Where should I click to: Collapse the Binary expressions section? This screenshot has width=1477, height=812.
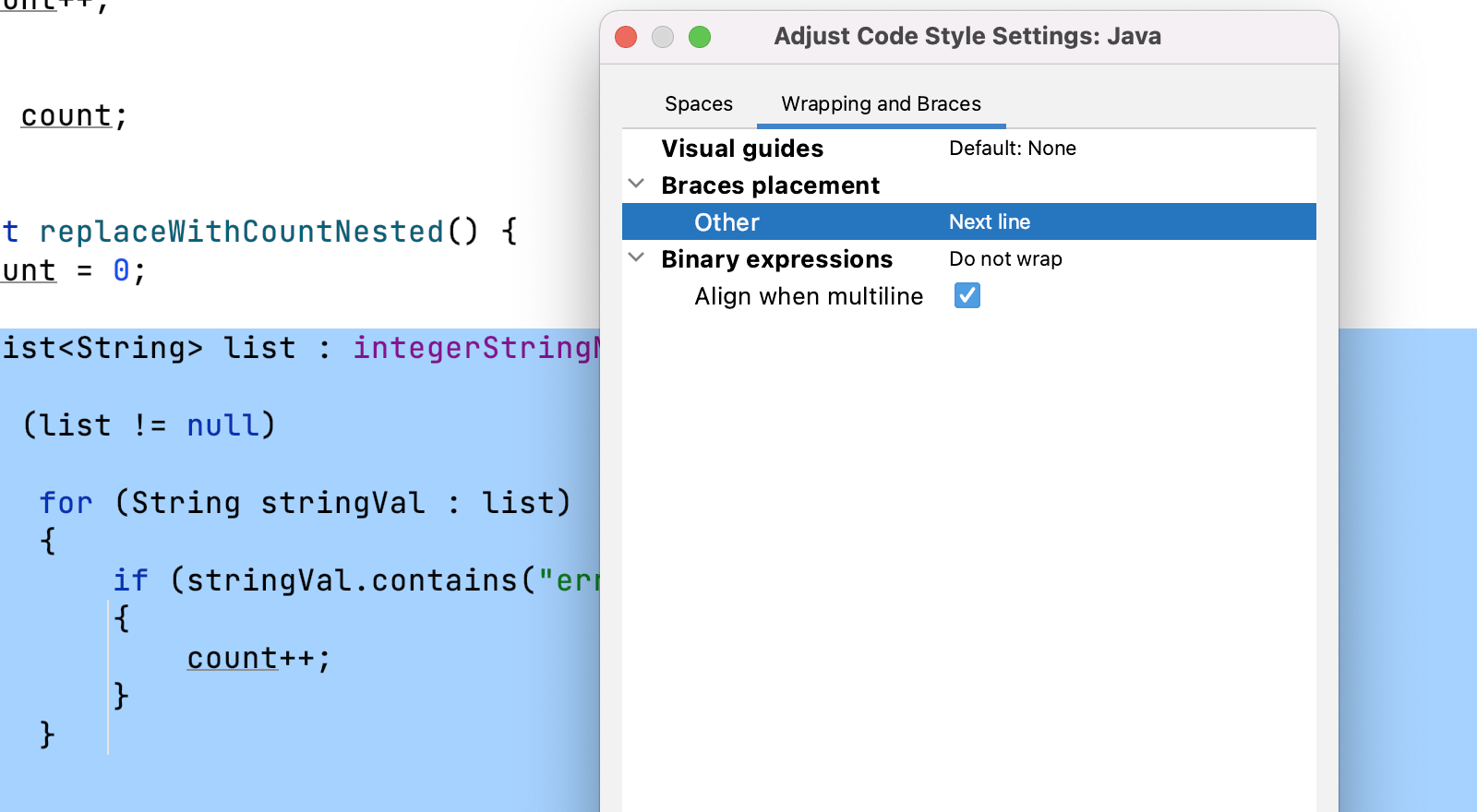pos(636,257)
